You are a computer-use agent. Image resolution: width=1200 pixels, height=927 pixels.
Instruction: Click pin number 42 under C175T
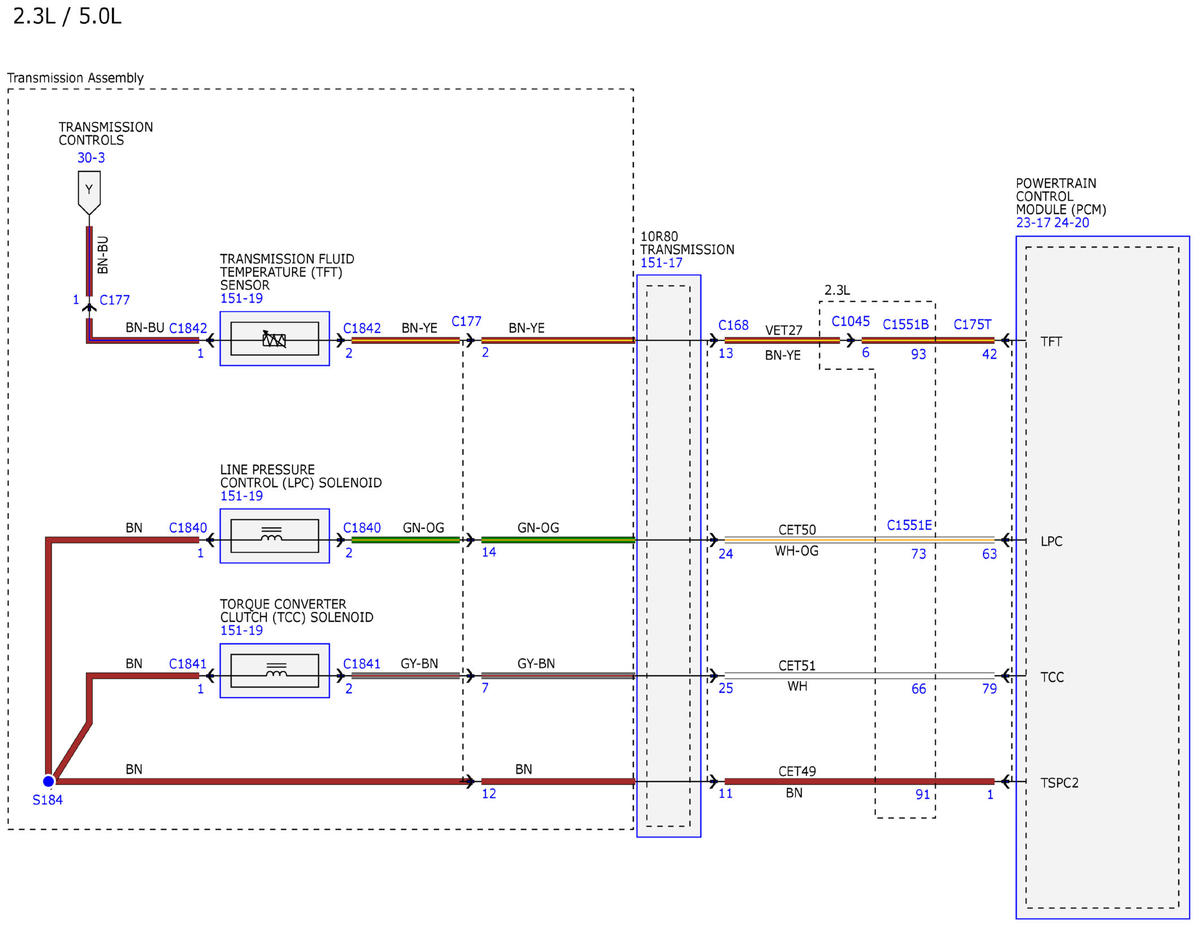pos(990,354)
